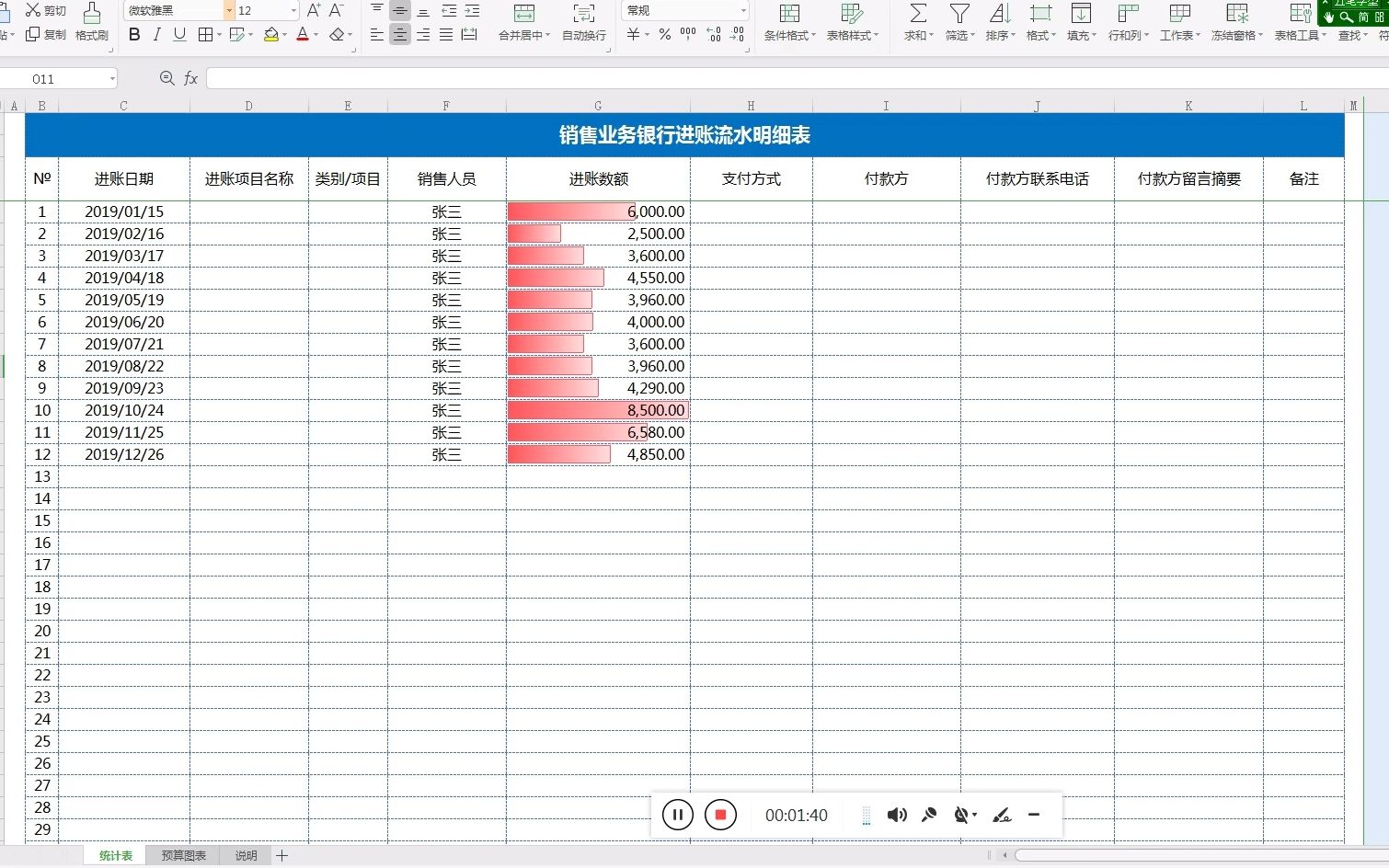Open the number format dropdown 常规
Image resolution: width=1389 pixels, height=868 pixels.
(x=743, y=10)
